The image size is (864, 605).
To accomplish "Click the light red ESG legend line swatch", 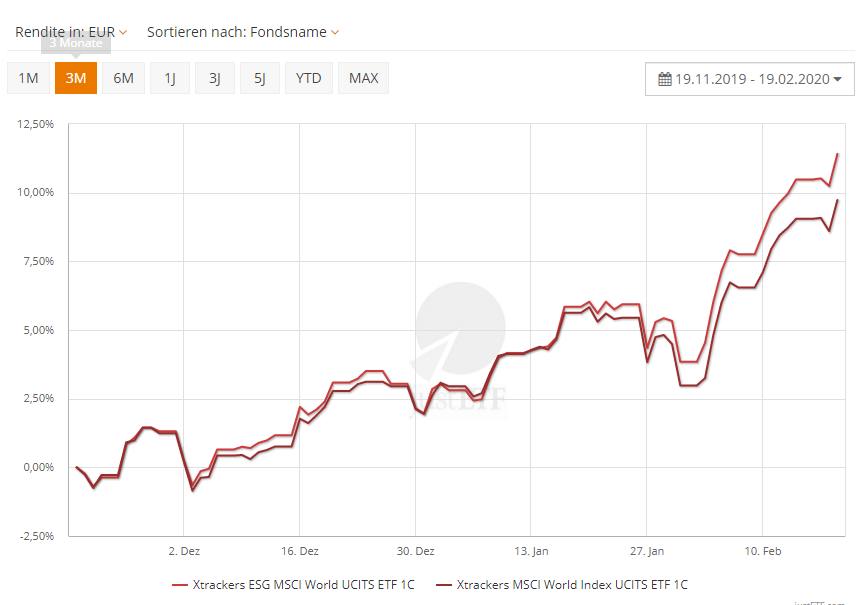I will tap(180, 585).
